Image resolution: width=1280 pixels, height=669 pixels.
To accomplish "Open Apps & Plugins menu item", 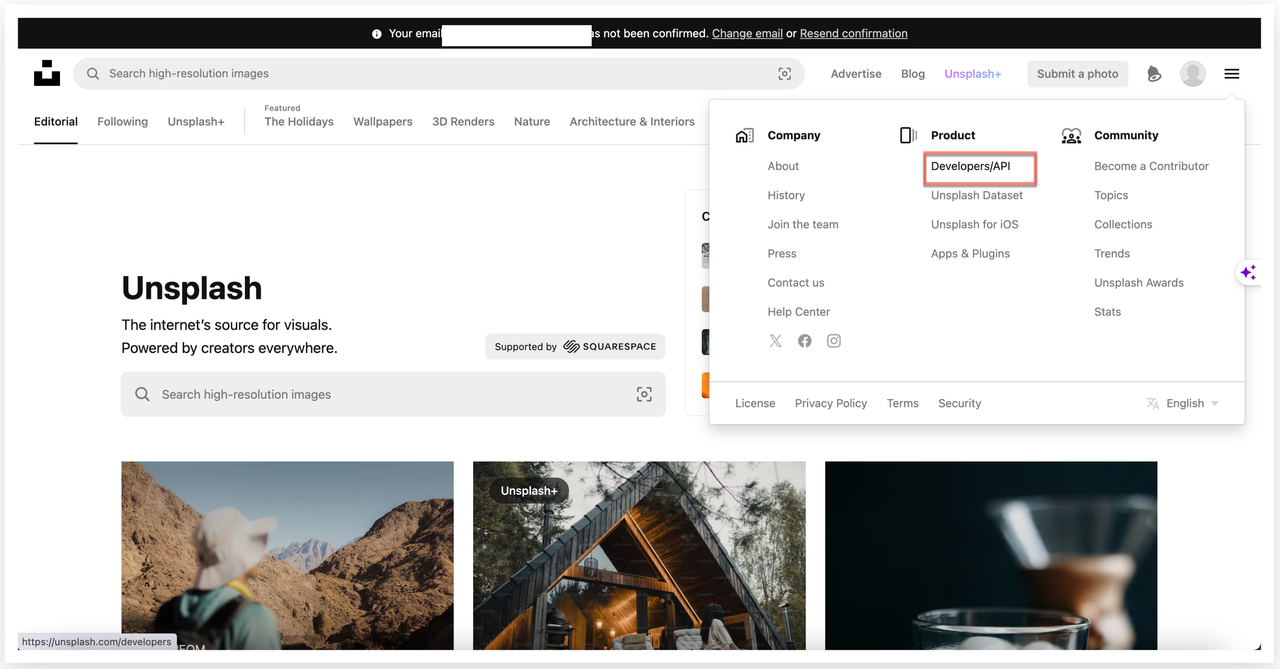I will (971, 253).
